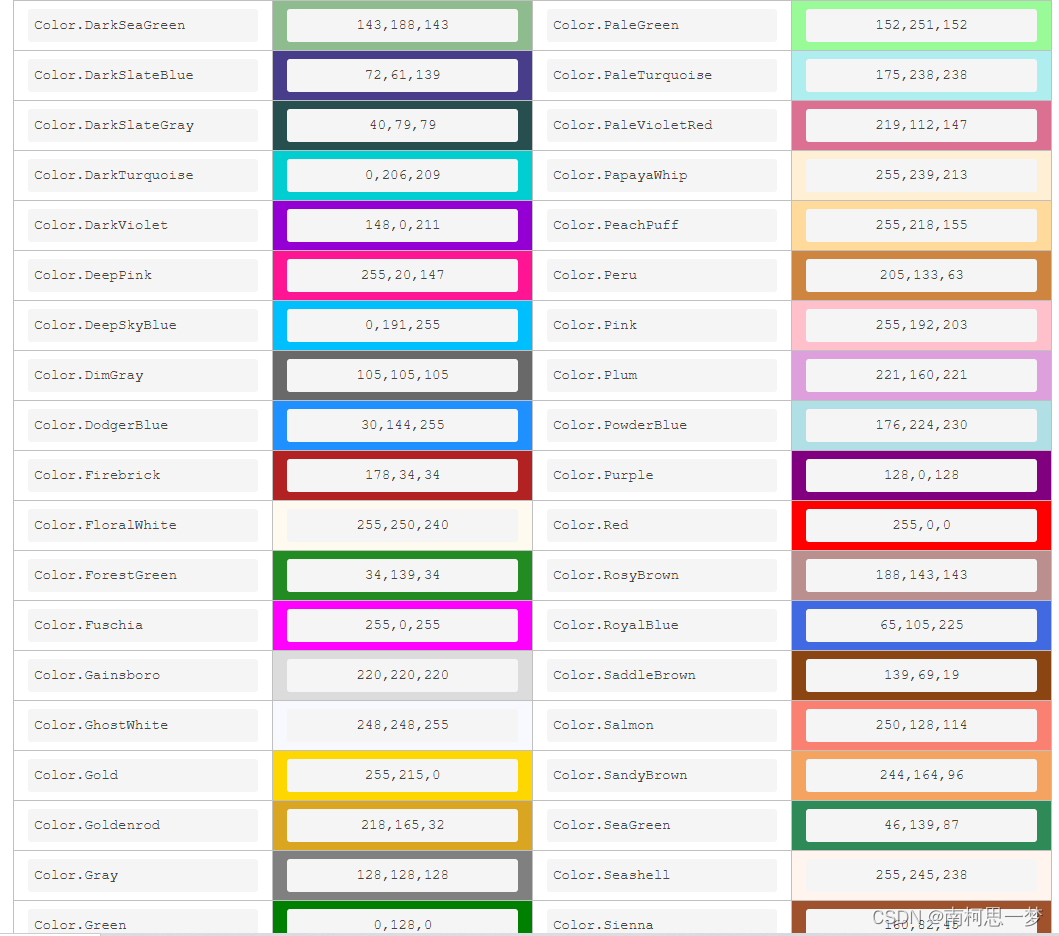
Task: Select the Color.Peru label
Action: 662,275
